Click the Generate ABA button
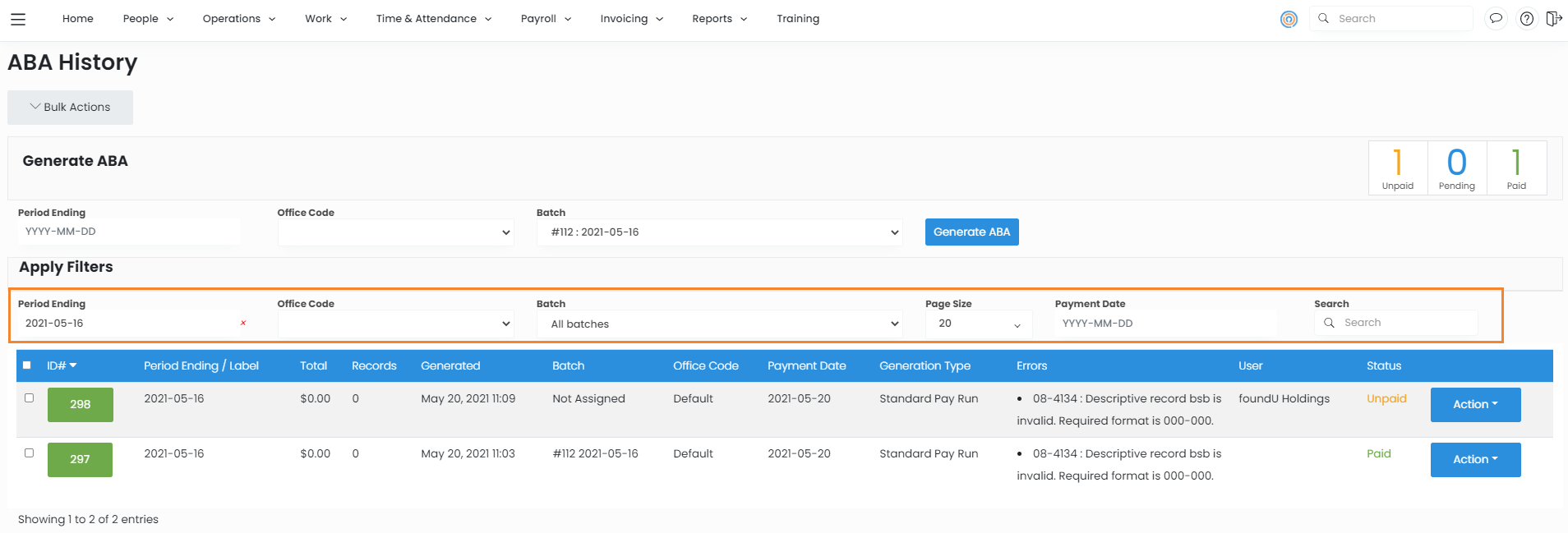This screenshot has height=533, width=1568. pos(971,232)
